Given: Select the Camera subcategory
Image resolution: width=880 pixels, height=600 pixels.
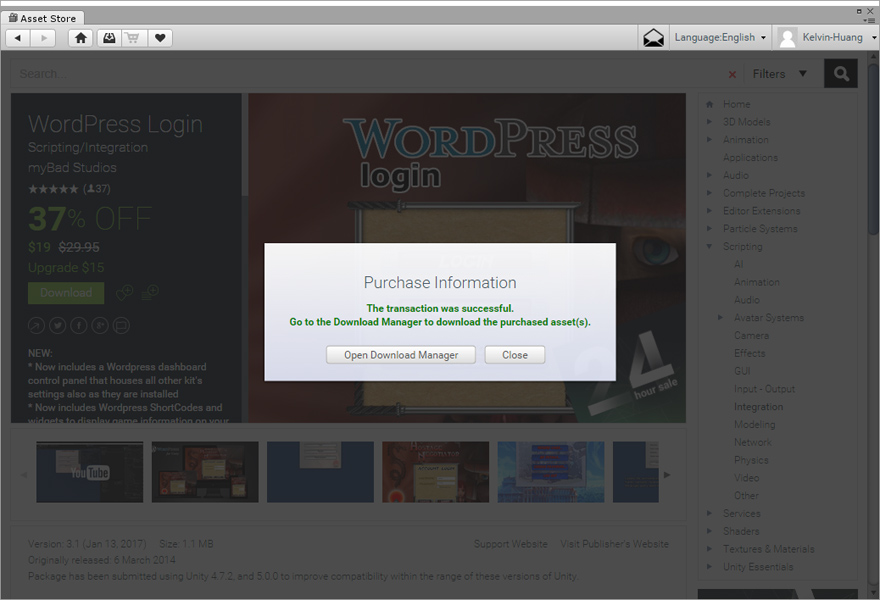Looking at the screenshot, I should pyautogui.click(x=751, y=335).
